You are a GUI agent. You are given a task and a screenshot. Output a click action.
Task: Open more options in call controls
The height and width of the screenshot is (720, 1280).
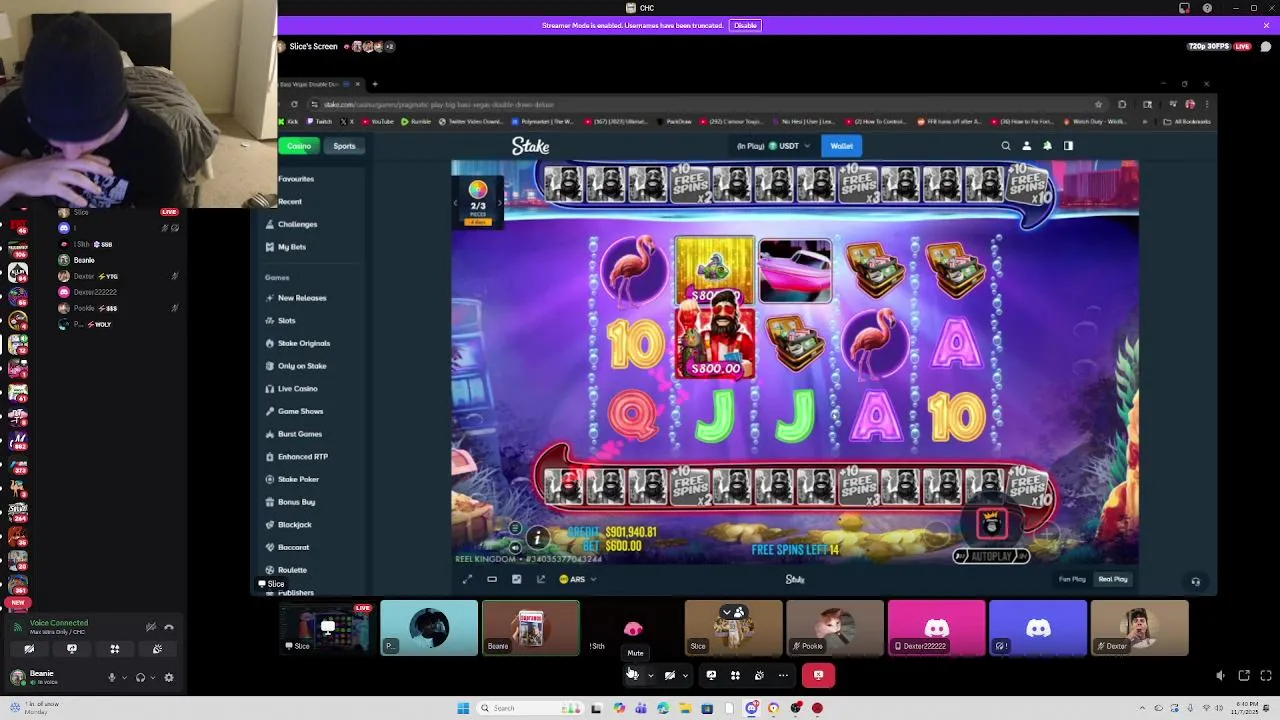click(x=783, y=675)
